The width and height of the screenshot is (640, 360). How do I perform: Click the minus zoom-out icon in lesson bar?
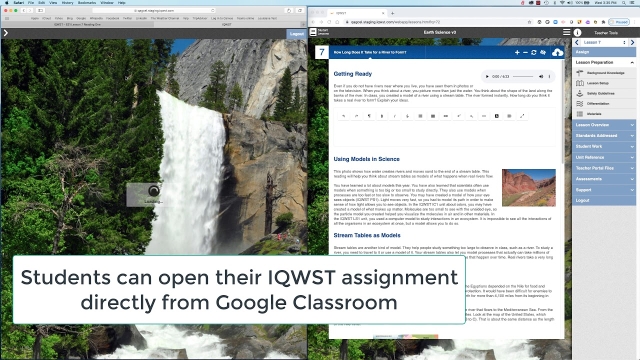(525, 52)
